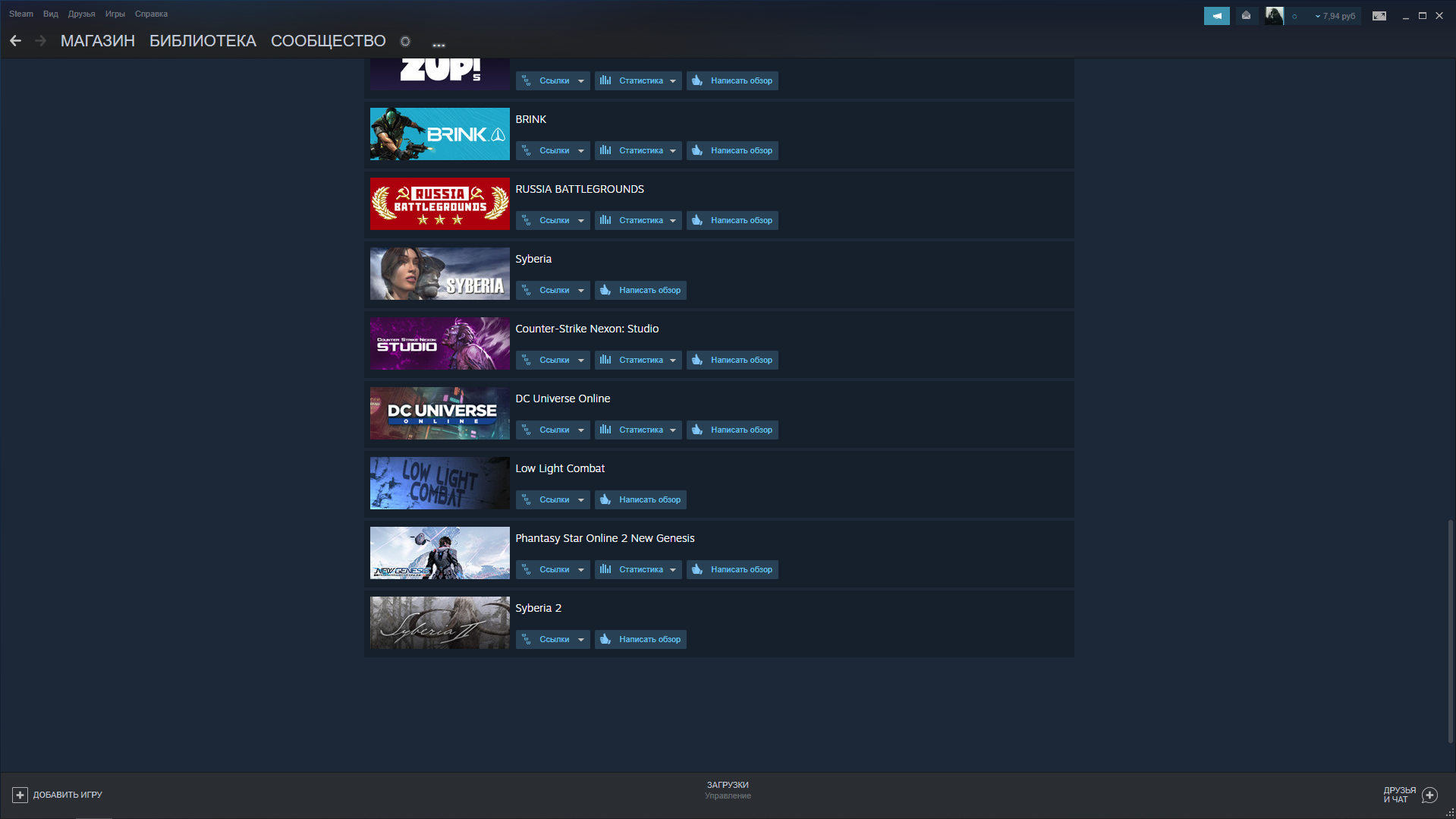The width and height of the screenshot is (1456, 819).
Task: Click the thumbs-up icon in BRINK row
Action: (x=697, y=150)
